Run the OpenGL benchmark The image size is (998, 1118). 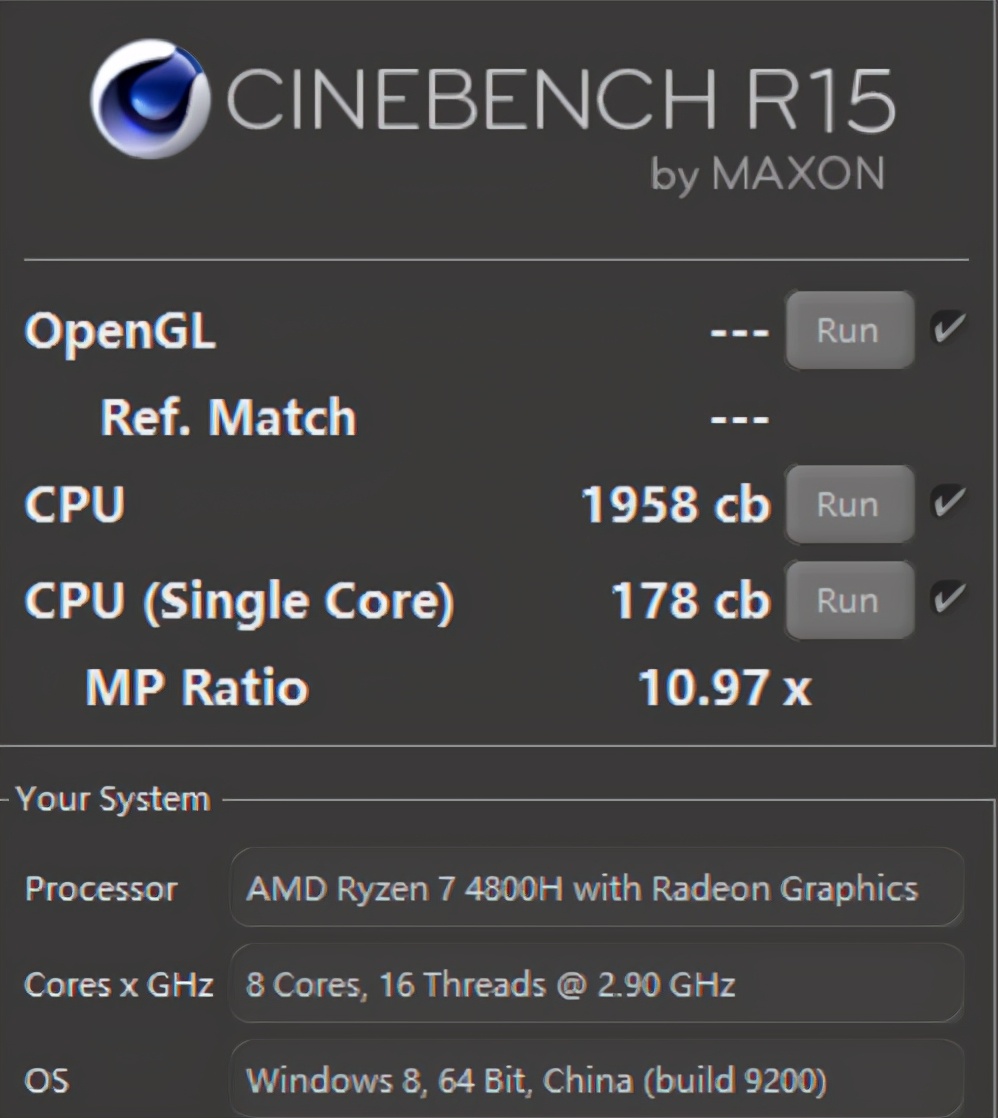[x=848, y=330]
